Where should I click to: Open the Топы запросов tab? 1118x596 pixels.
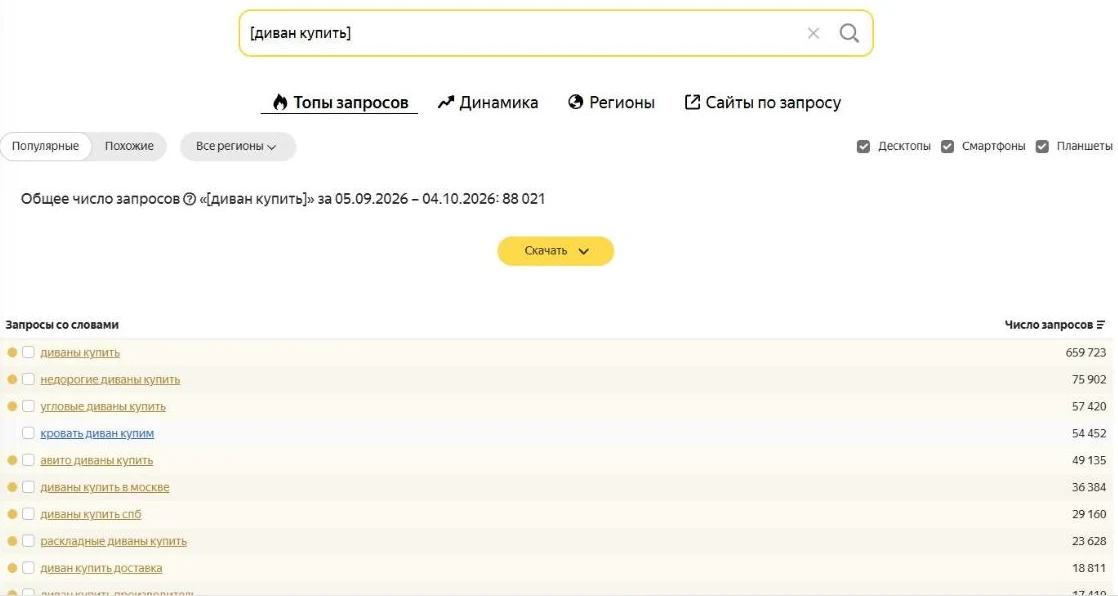339,102
